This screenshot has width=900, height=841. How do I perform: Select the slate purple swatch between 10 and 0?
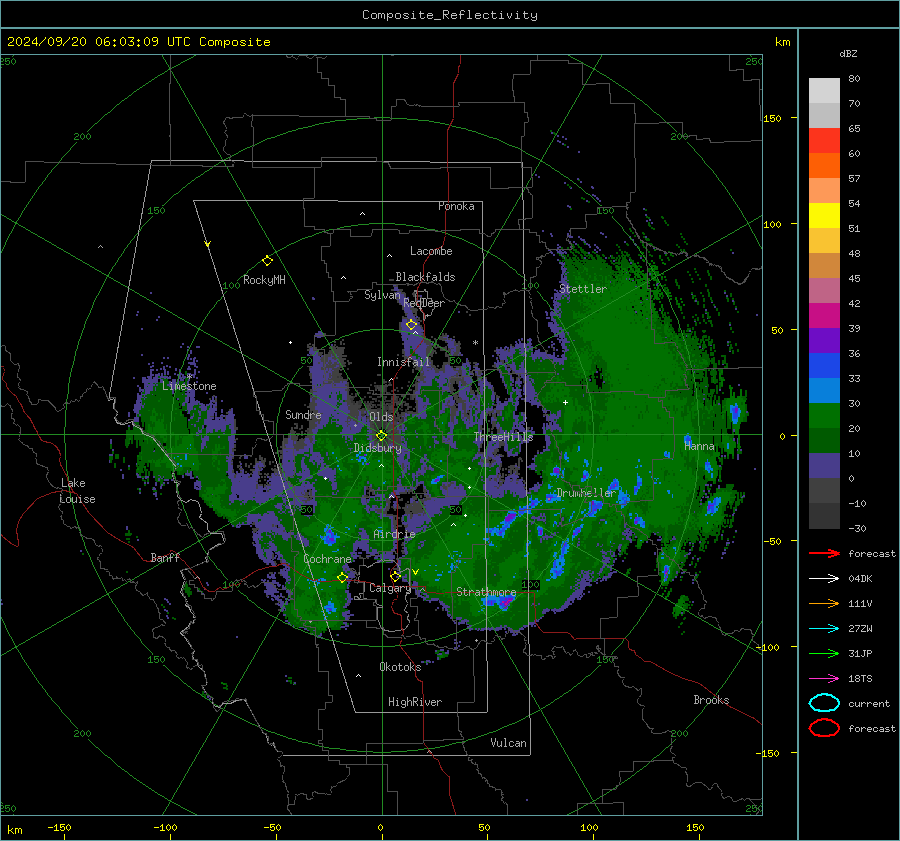824,465
